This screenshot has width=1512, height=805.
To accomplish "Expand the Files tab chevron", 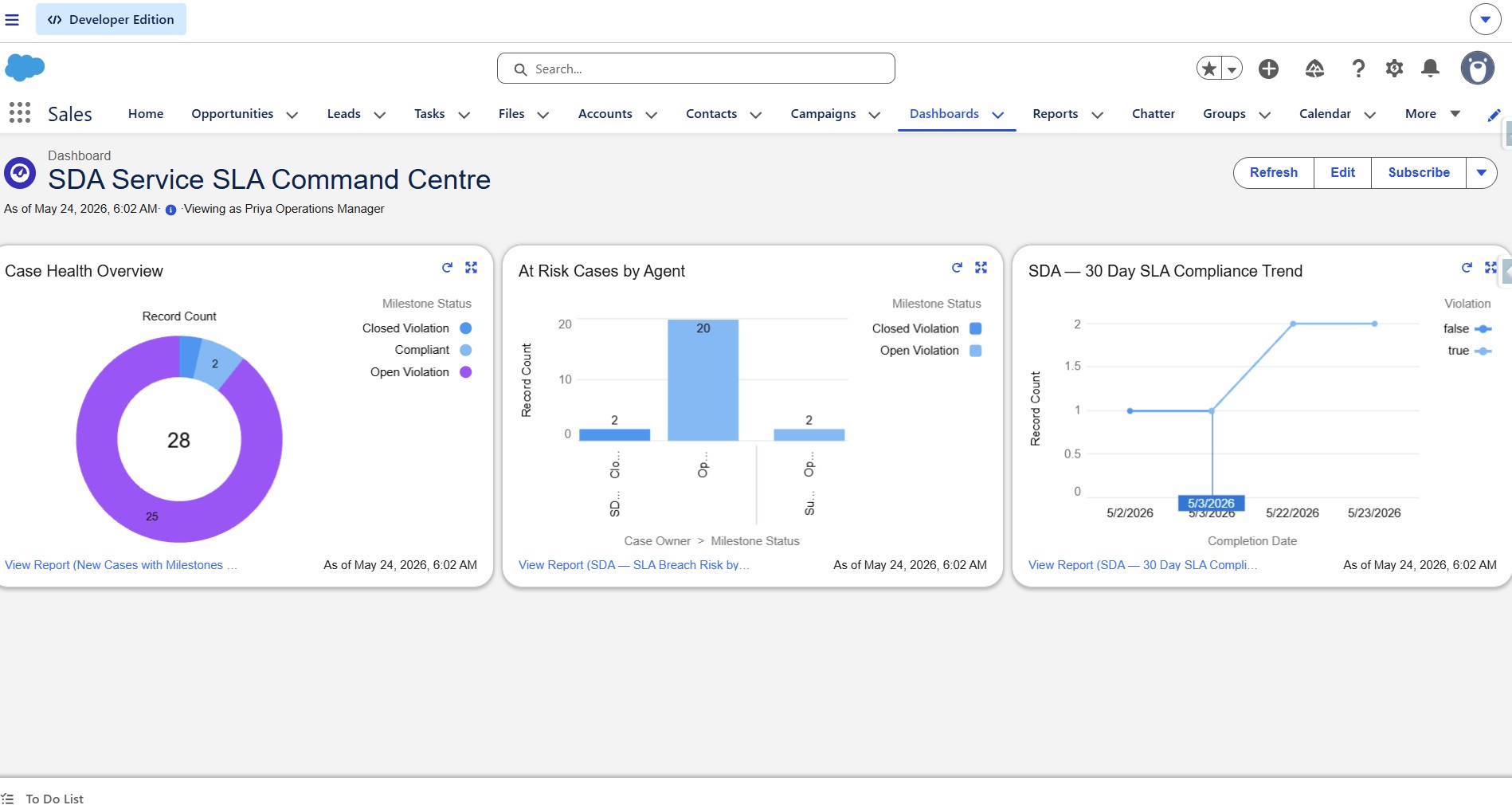I will pos(543,115).
